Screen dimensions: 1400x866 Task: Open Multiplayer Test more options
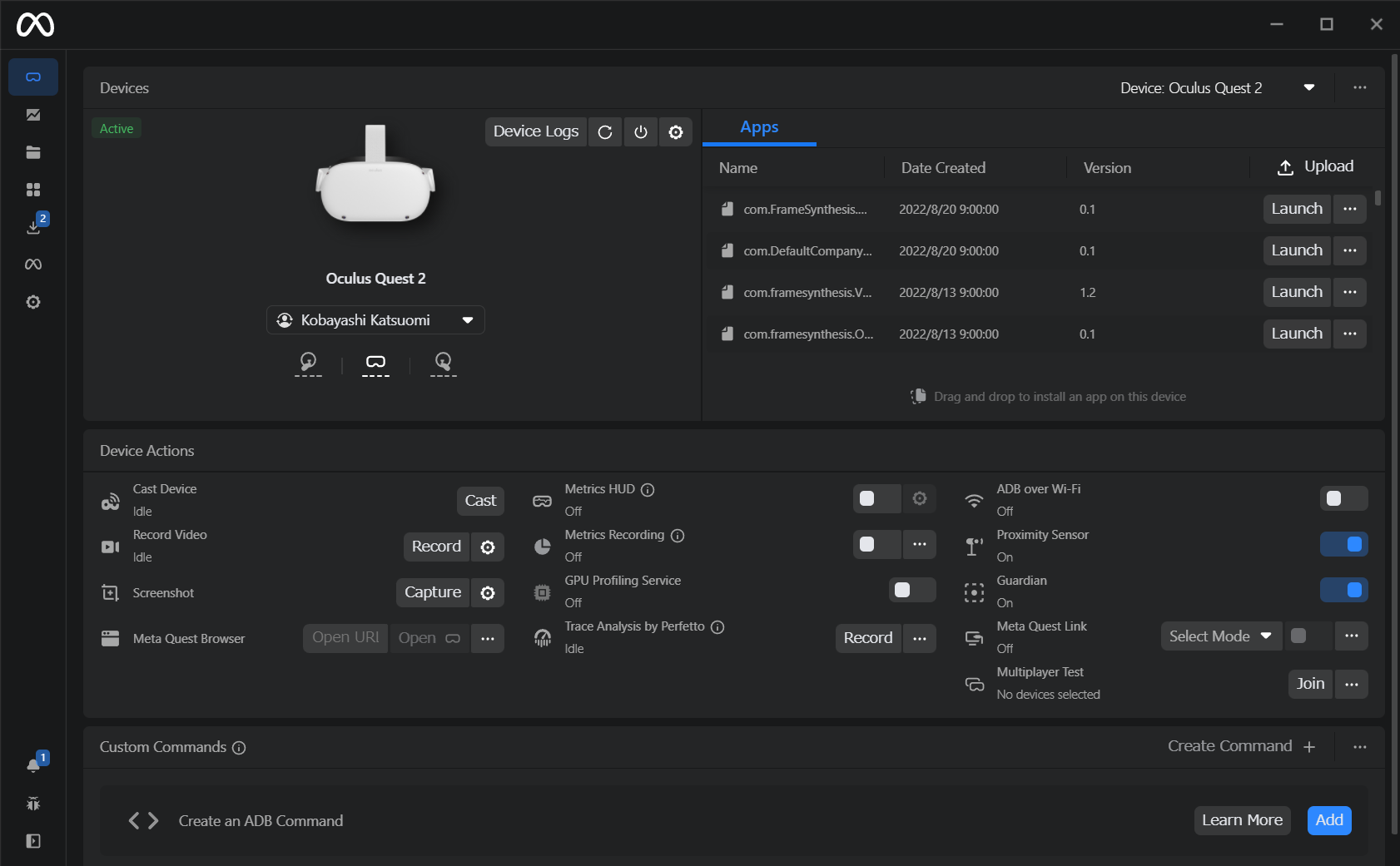click(x=1352, y=684)
